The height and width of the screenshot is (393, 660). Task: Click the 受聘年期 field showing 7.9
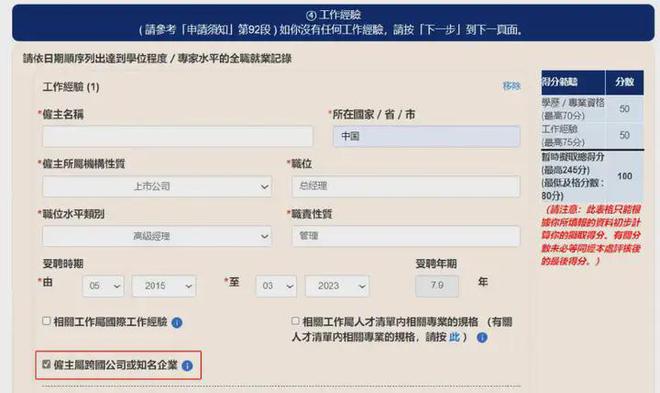click(x=437, y=286)
